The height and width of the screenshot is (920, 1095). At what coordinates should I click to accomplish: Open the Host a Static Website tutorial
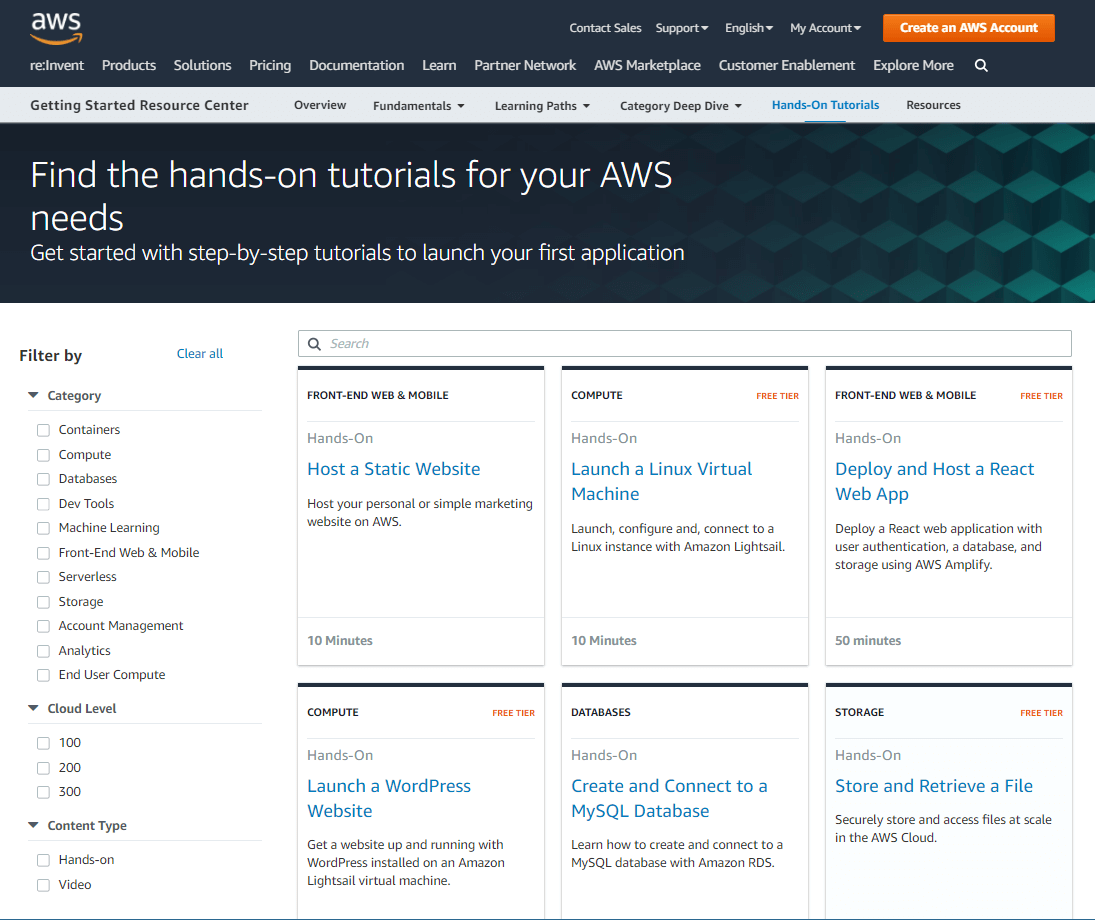tap(393, 469)
